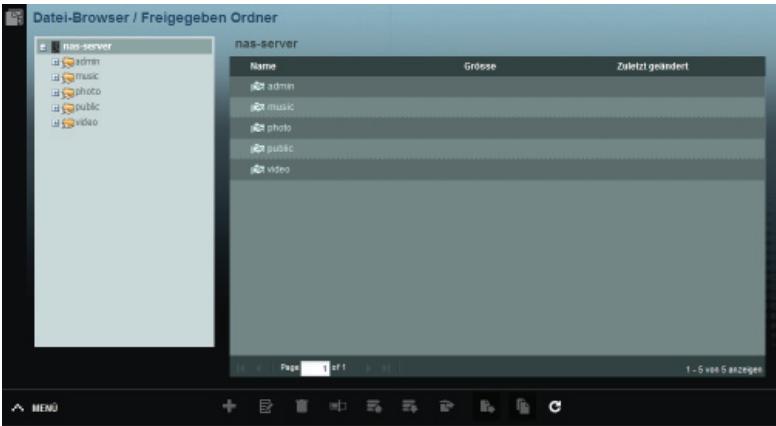Open the MENÜ panel at bottom-left
This screenshot has width=776, height=426.
(35, 408)
